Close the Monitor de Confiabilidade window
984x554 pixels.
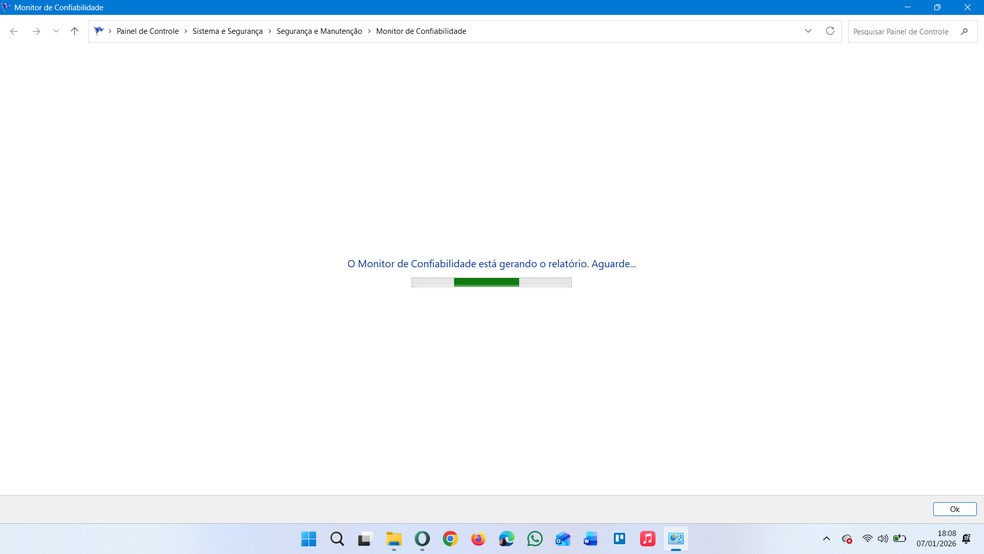point(967,8)
